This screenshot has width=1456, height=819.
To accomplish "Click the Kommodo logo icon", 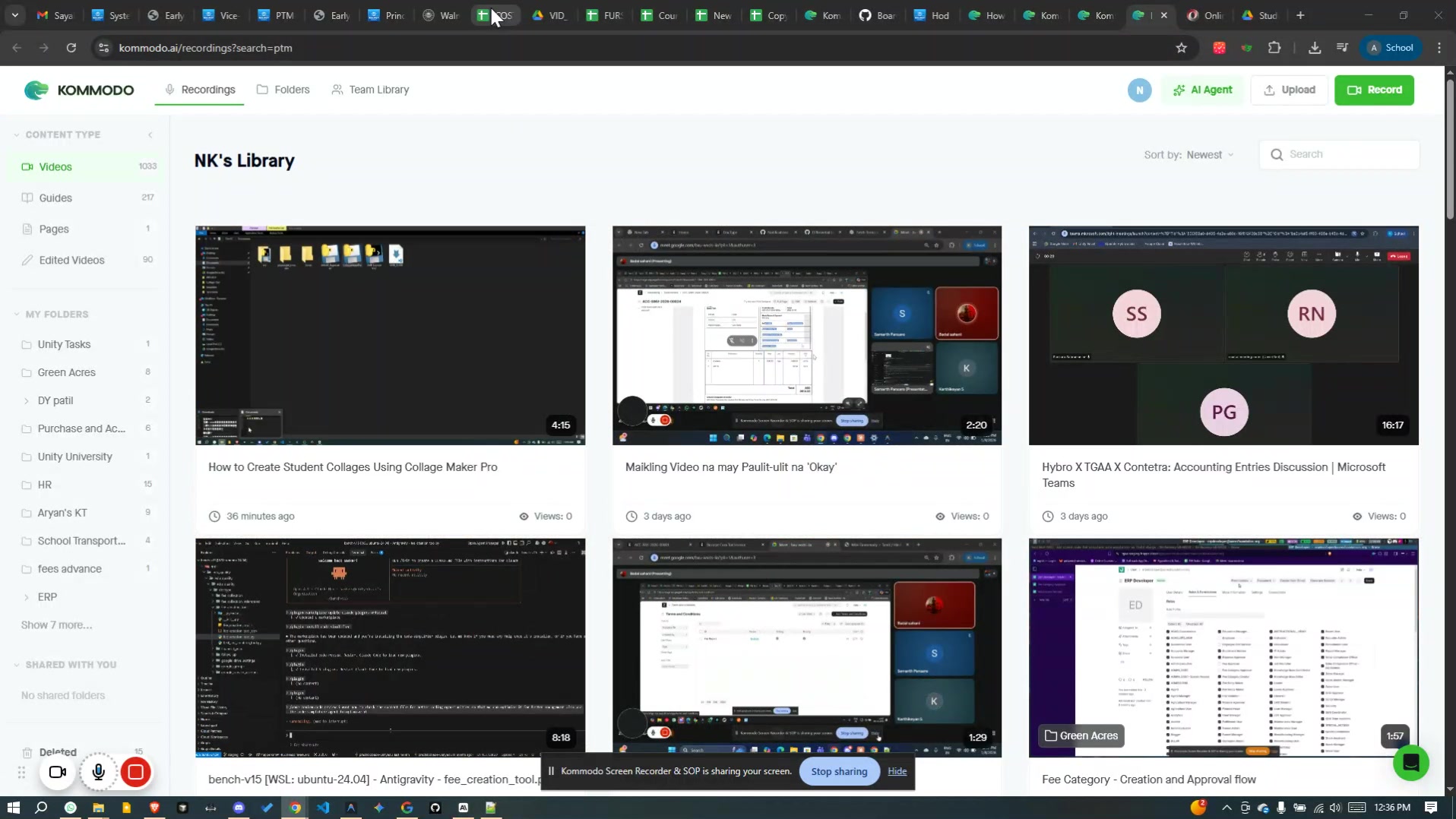I will point(36,90).
